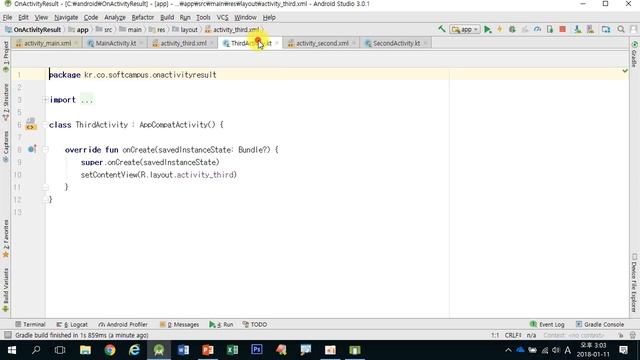Screen dimensions: 640x360
Task: Open the Edit menu
Action: pyautogui.click(x=23, y=17)
